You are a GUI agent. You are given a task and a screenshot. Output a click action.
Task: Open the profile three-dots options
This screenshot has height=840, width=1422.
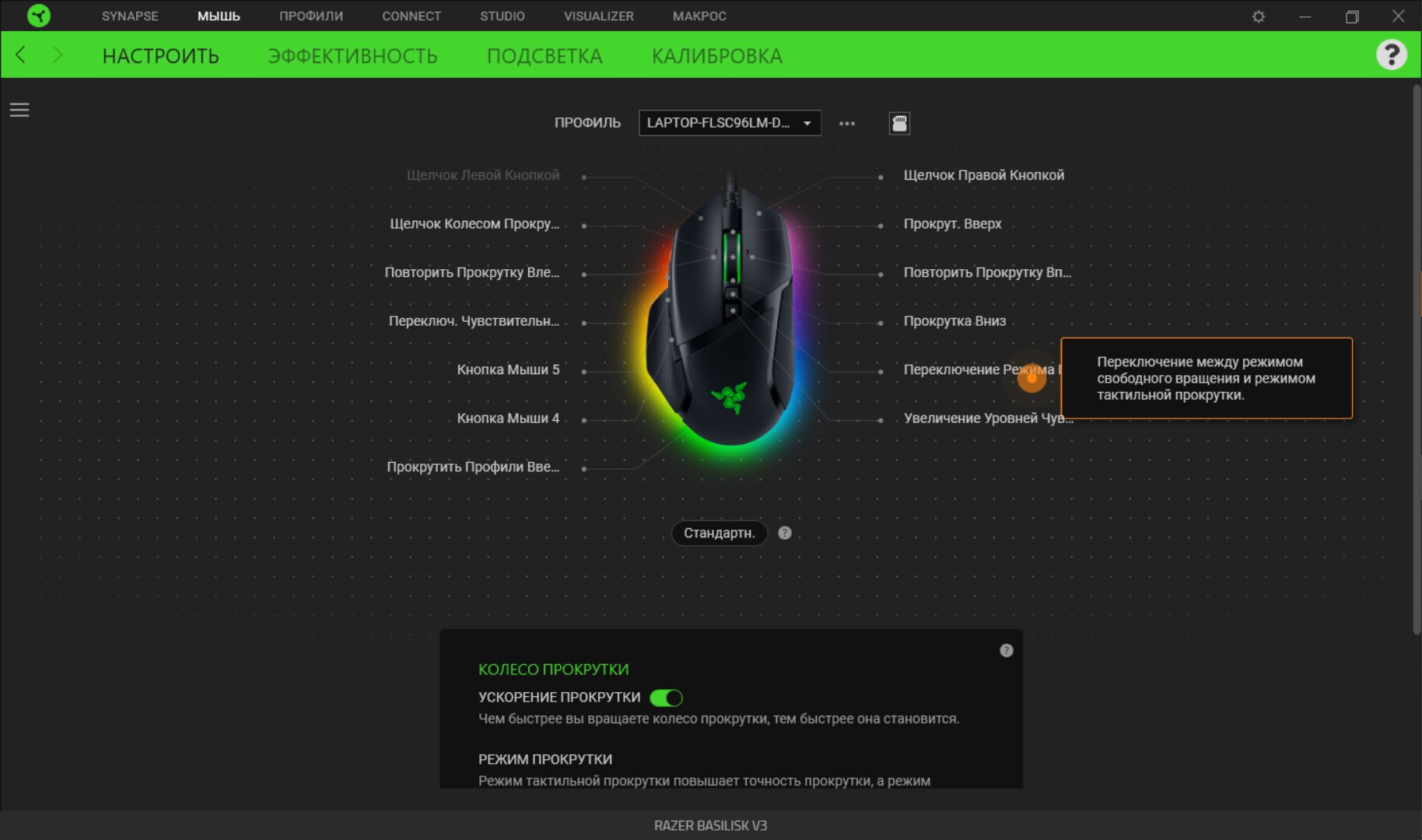pyautogui.click(x=847, y=123)
